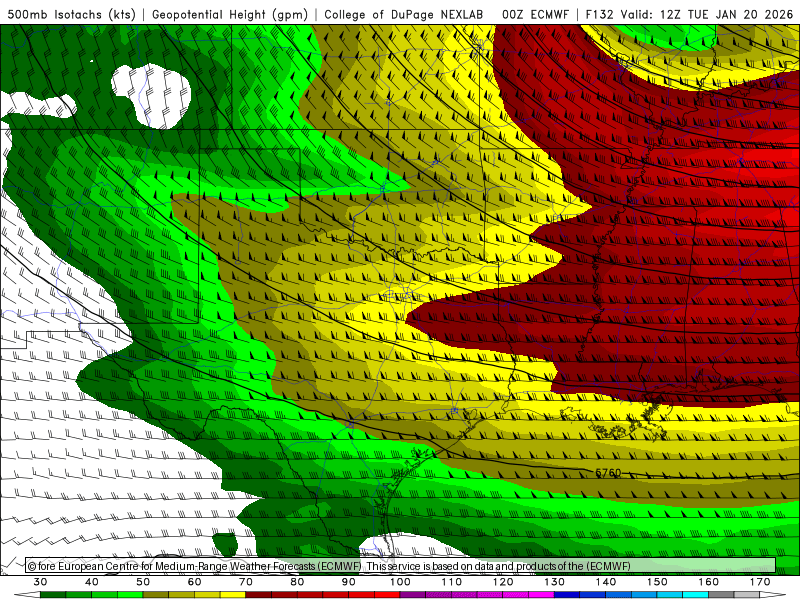Click the dark red swatch just after 70
Viewport: 800px width, 600px height.
tap(258, 595)
